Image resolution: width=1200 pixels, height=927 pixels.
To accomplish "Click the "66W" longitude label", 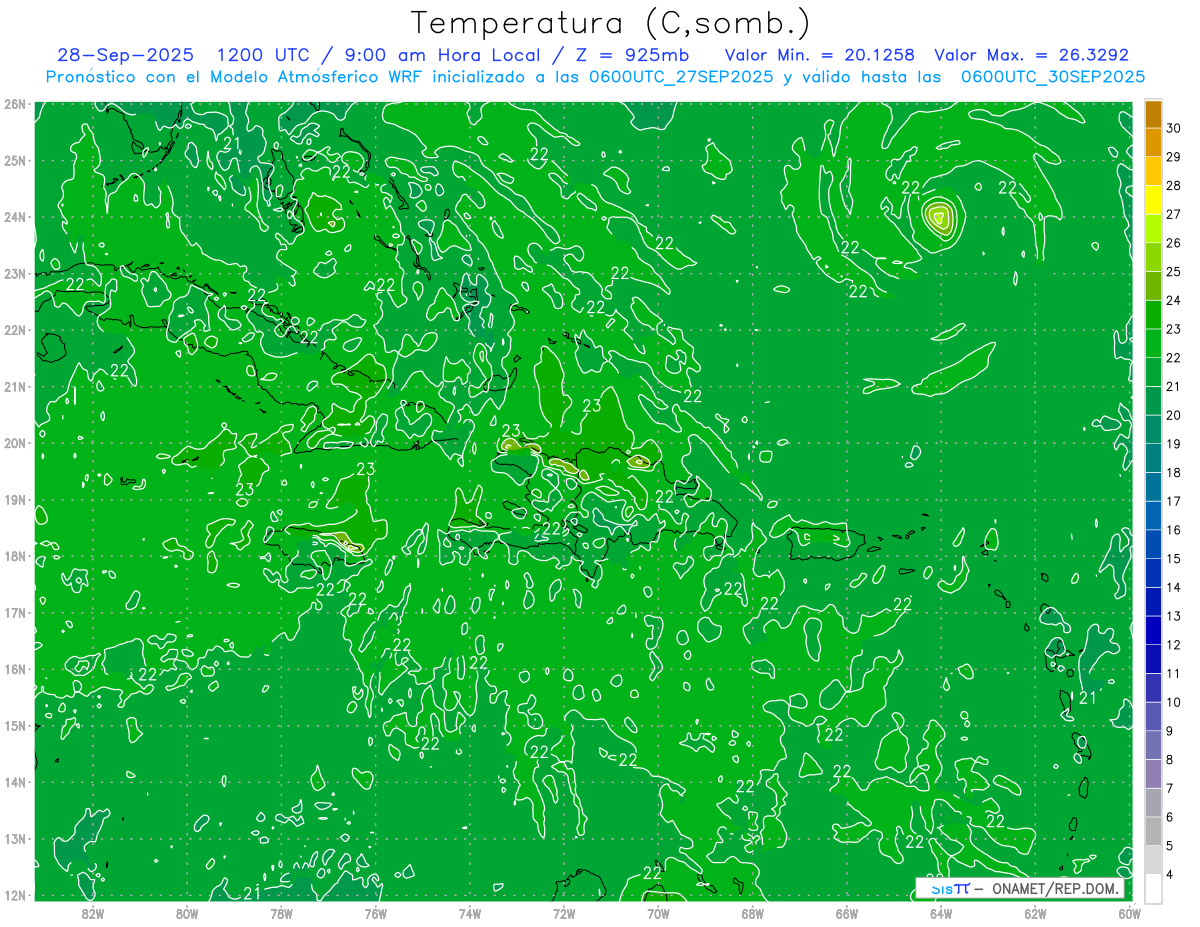I will pos(846,913).
